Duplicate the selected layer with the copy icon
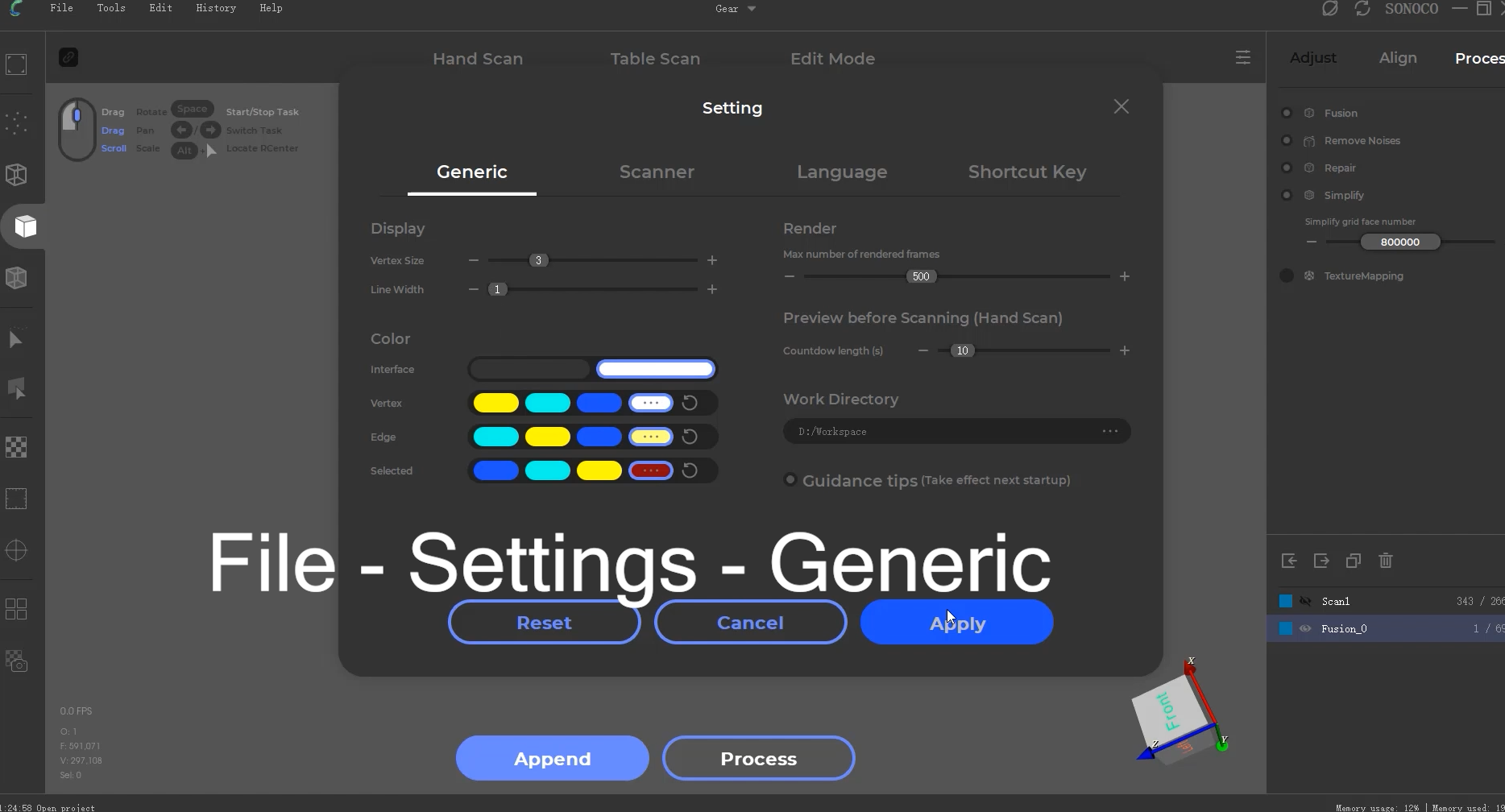 1354,560
